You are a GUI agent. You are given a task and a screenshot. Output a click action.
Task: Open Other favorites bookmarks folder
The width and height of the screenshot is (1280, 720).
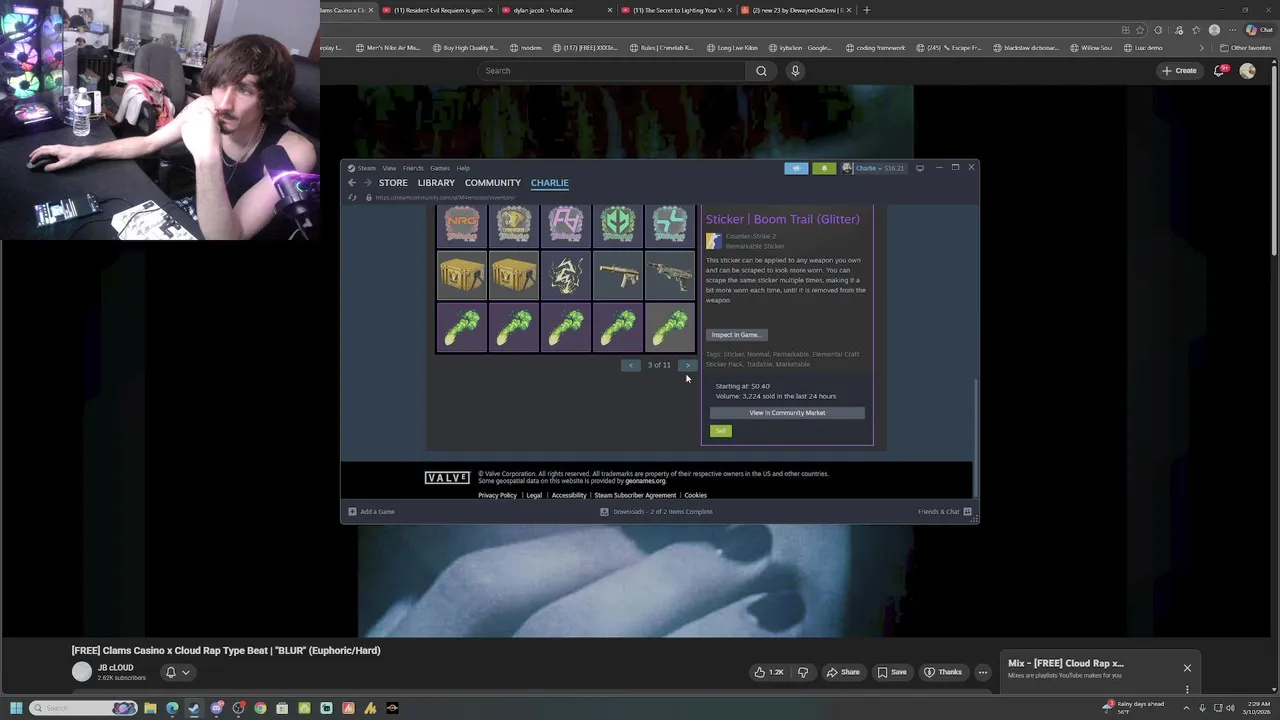[1246, 47]
